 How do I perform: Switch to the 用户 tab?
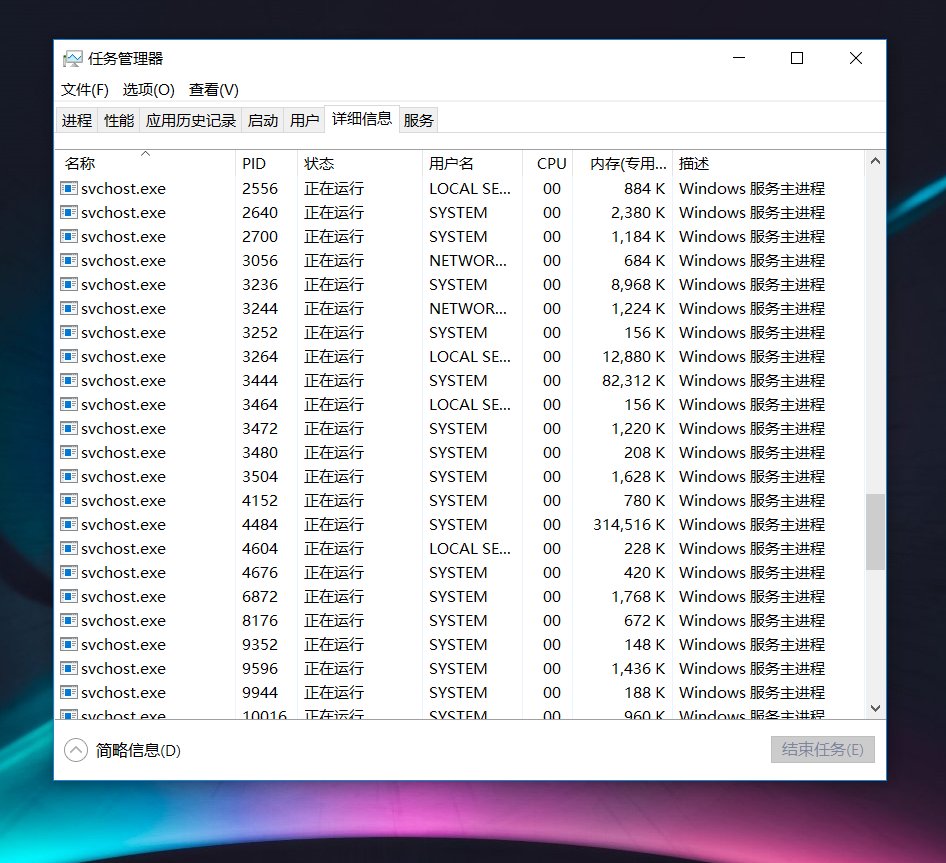click(305, 120)
